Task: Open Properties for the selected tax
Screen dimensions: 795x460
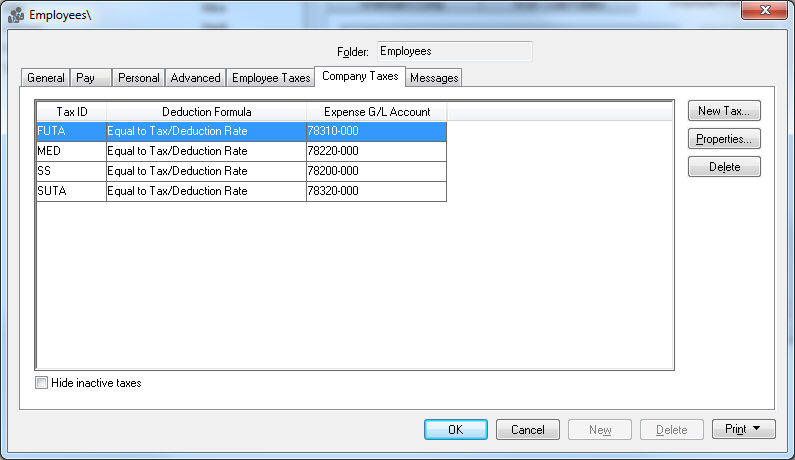Action: tap(724, 139)
